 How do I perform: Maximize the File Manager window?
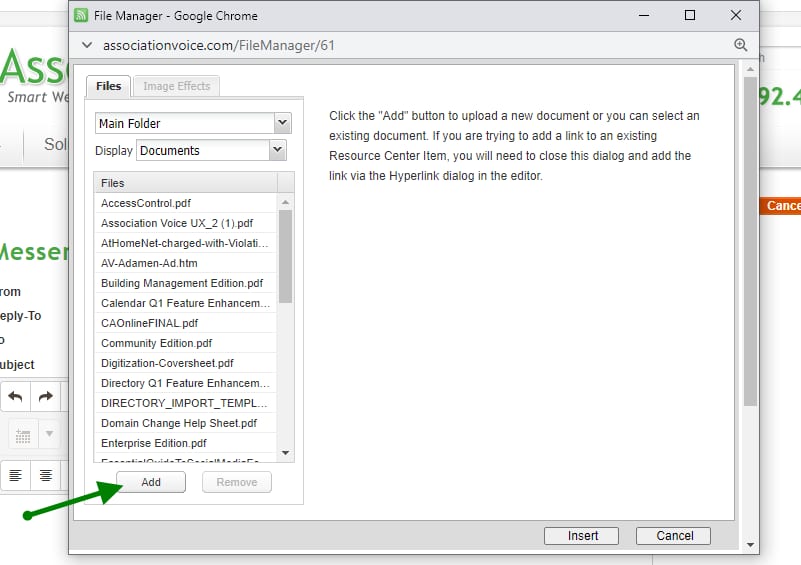tap(690, 15)
